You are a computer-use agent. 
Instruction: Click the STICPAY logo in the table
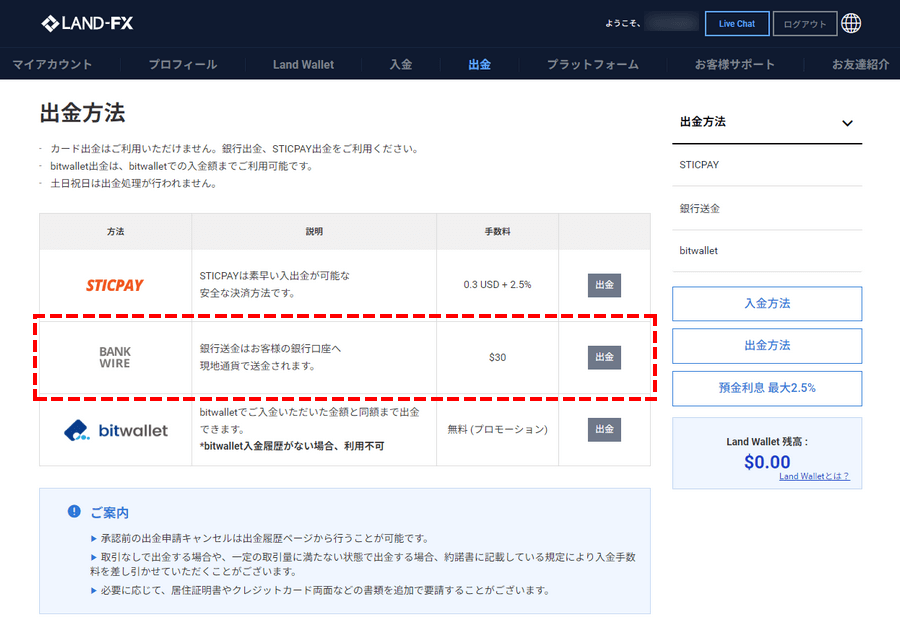pos(115,285)
